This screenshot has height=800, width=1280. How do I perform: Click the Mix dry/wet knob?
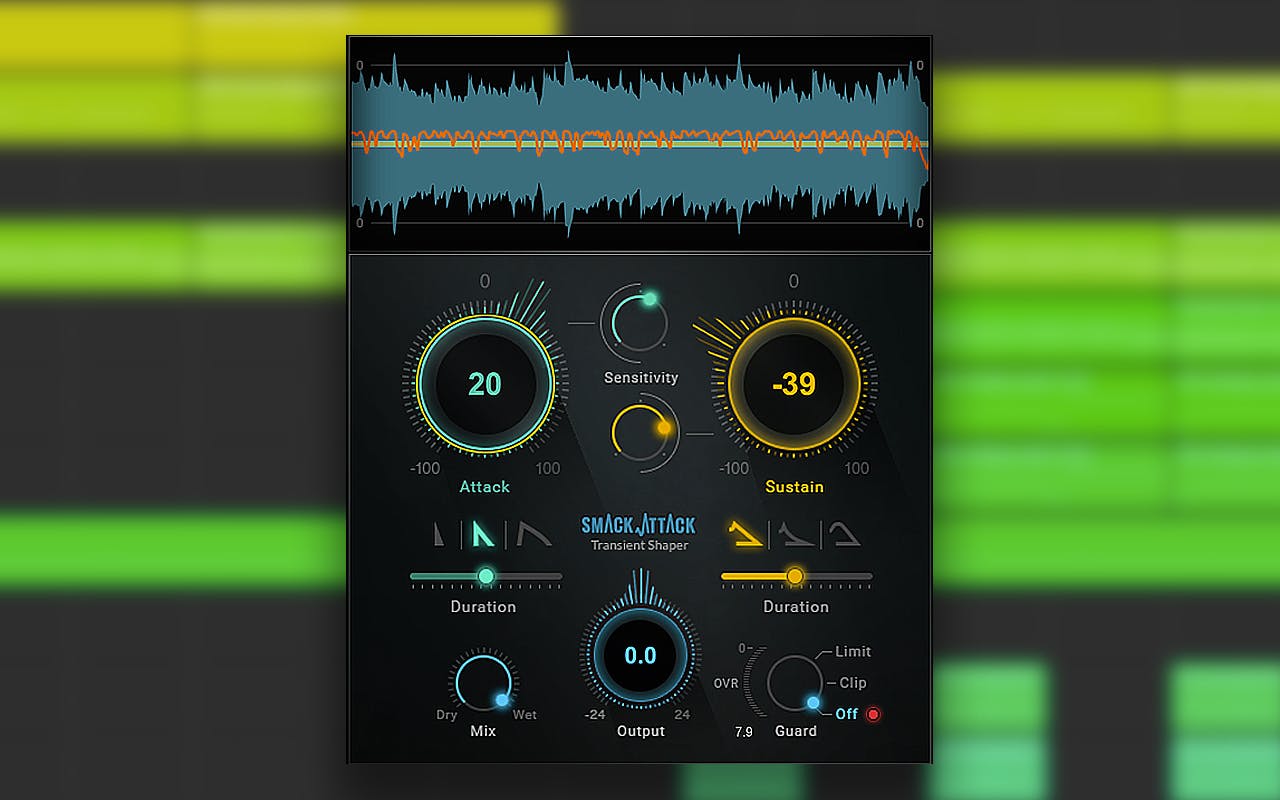[483, 683]
